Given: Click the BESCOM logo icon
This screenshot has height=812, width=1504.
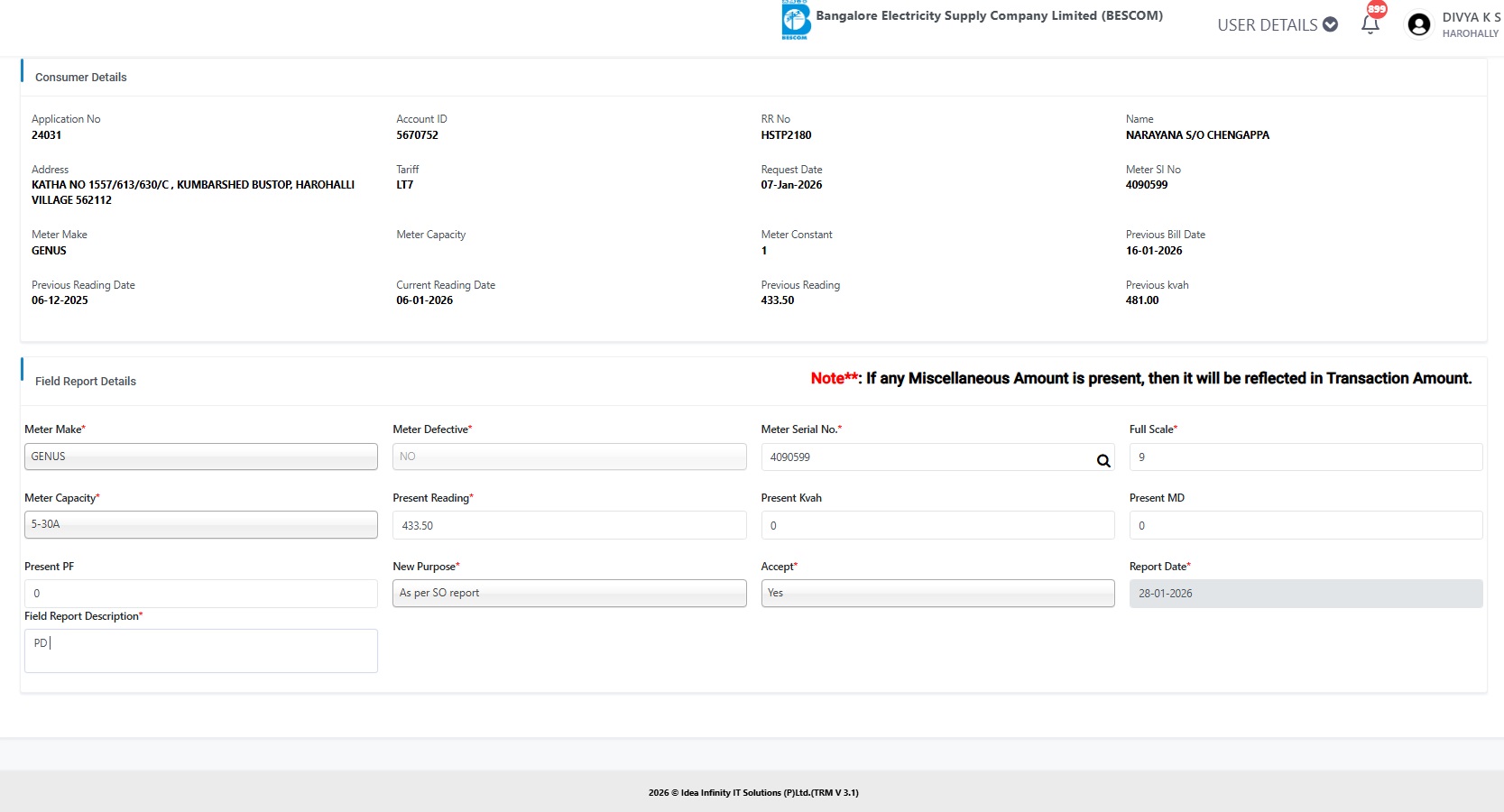Looking at the screenshot, I should pos(795,20).
